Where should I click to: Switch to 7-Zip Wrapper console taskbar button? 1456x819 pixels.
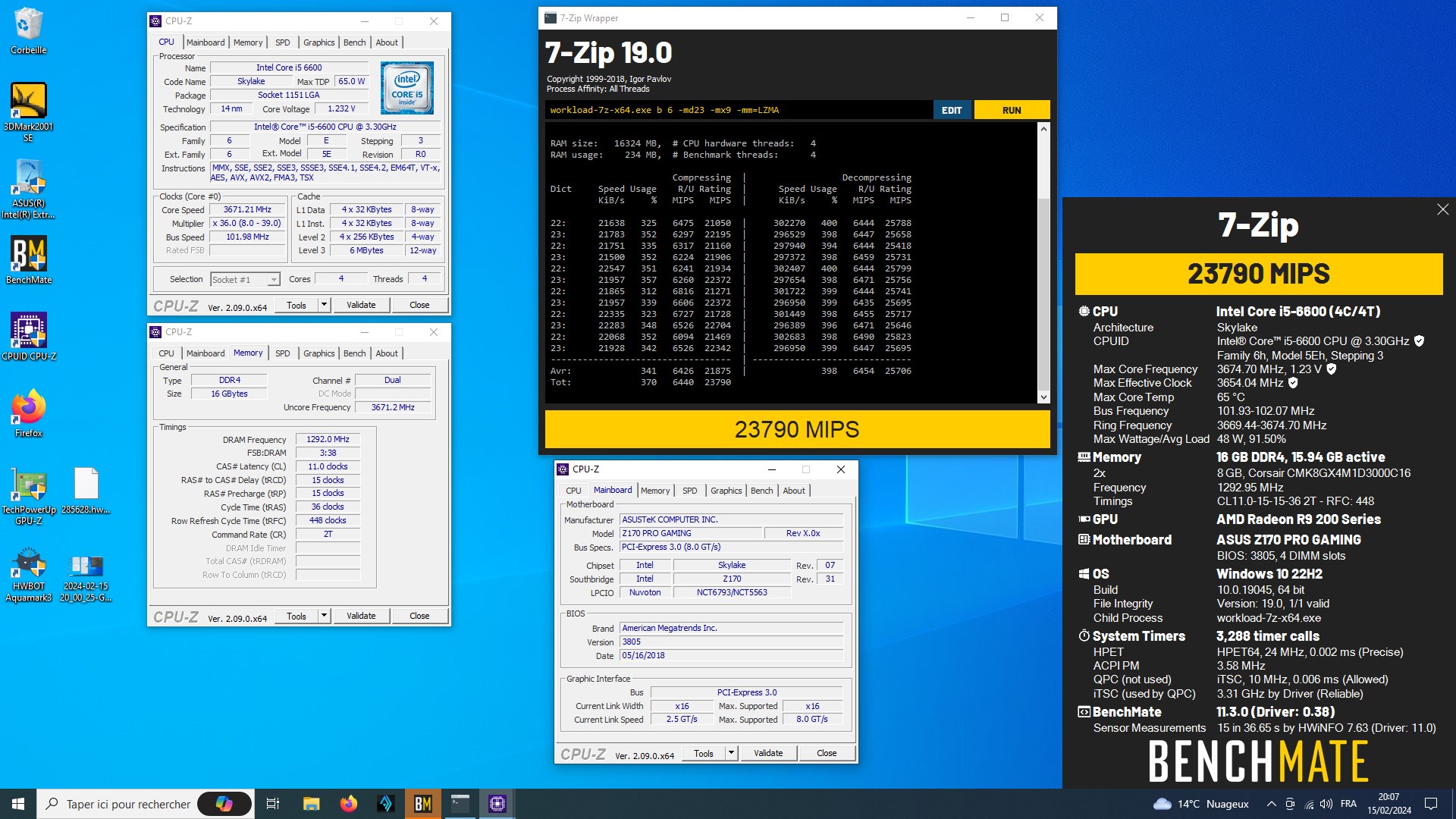click(x=460, y=804)
